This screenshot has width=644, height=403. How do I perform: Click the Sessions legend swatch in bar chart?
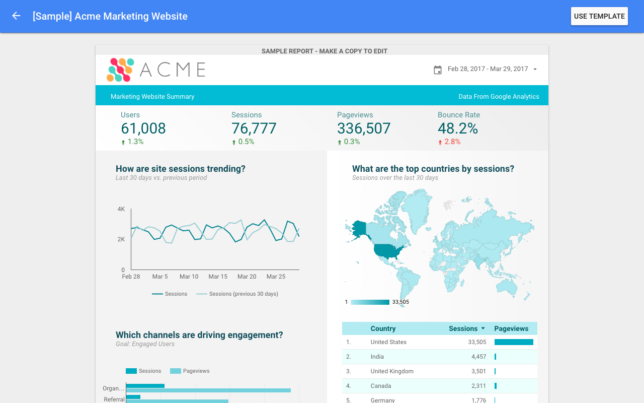pyautogui.click(x=131, y=371)
